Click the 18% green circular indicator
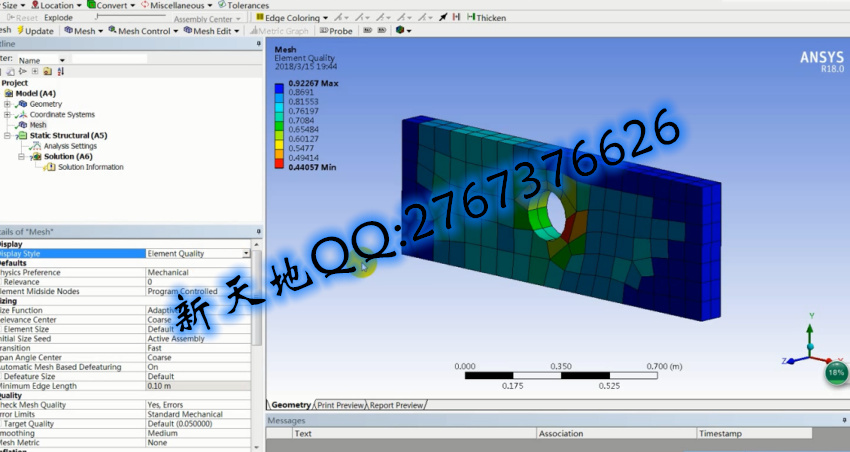This screenshot has height=452, width=850. pos(836,373)
